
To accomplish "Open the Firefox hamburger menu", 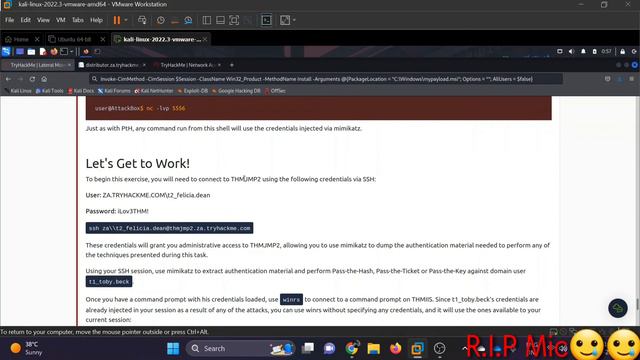I will pyautogui.click(x=631, y=79).
